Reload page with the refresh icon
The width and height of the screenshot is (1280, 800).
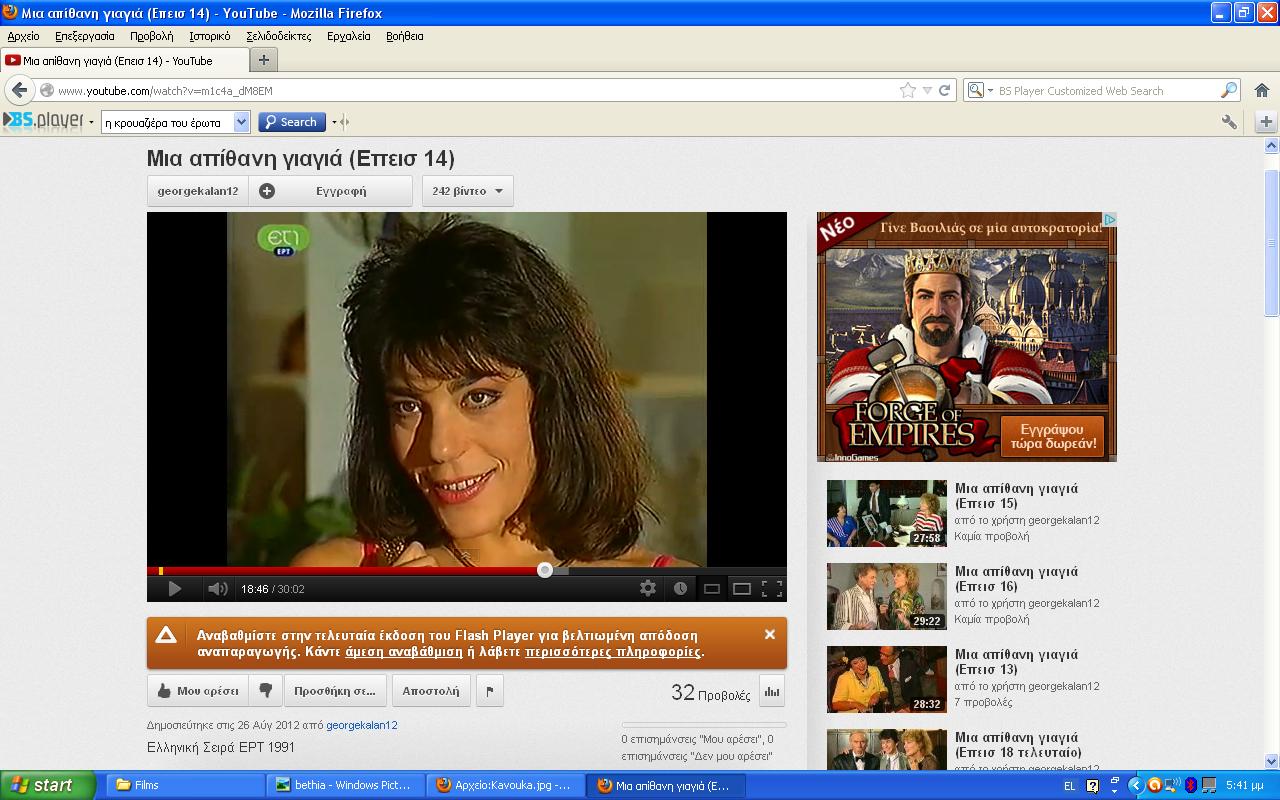[x=944, y=90]
